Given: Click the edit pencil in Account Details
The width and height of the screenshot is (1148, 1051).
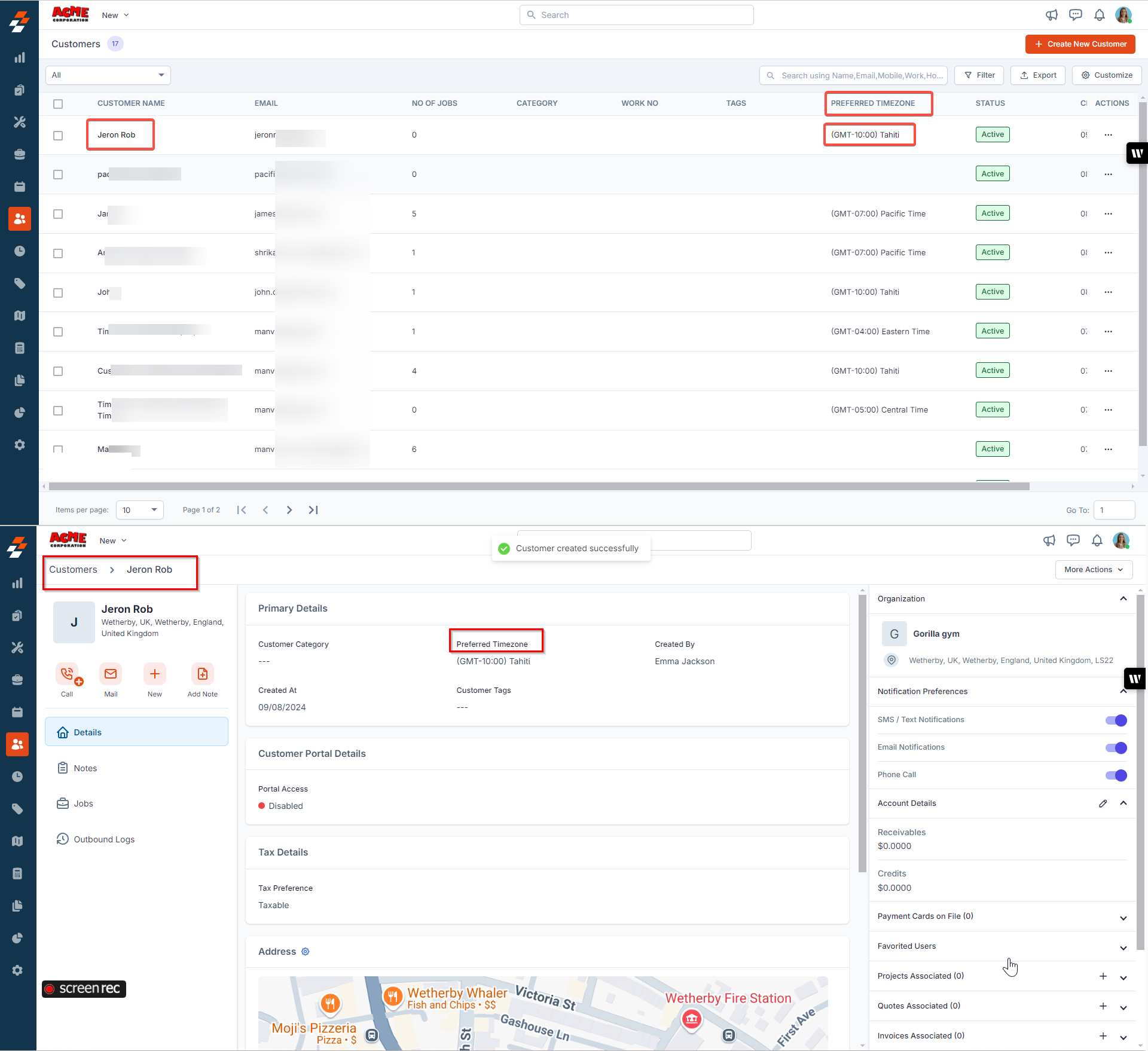Looking at the screenshot, I should click(x=1103, y=803).
